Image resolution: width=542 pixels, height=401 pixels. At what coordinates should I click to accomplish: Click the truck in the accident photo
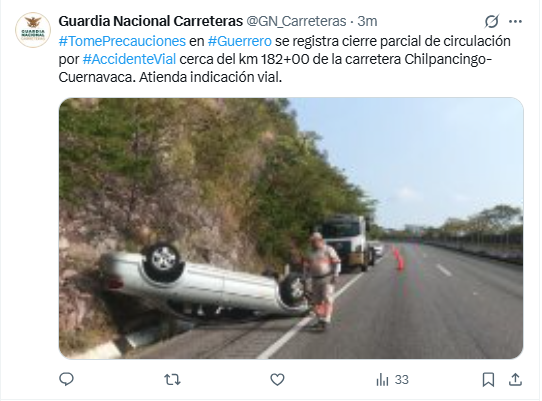click(347, 242)
